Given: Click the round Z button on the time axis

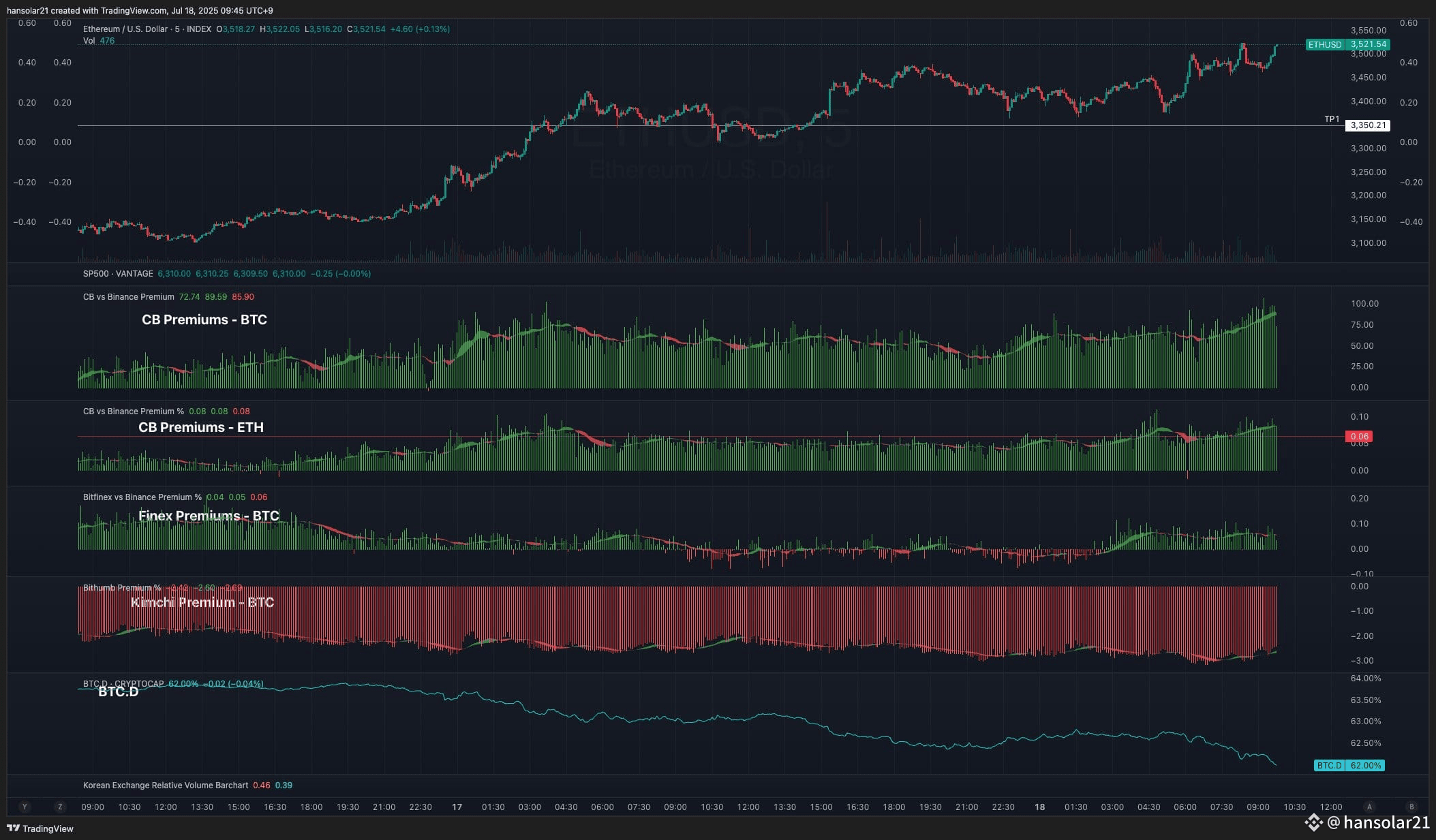Looking at the screenshot, I should (x=60, y=807).
